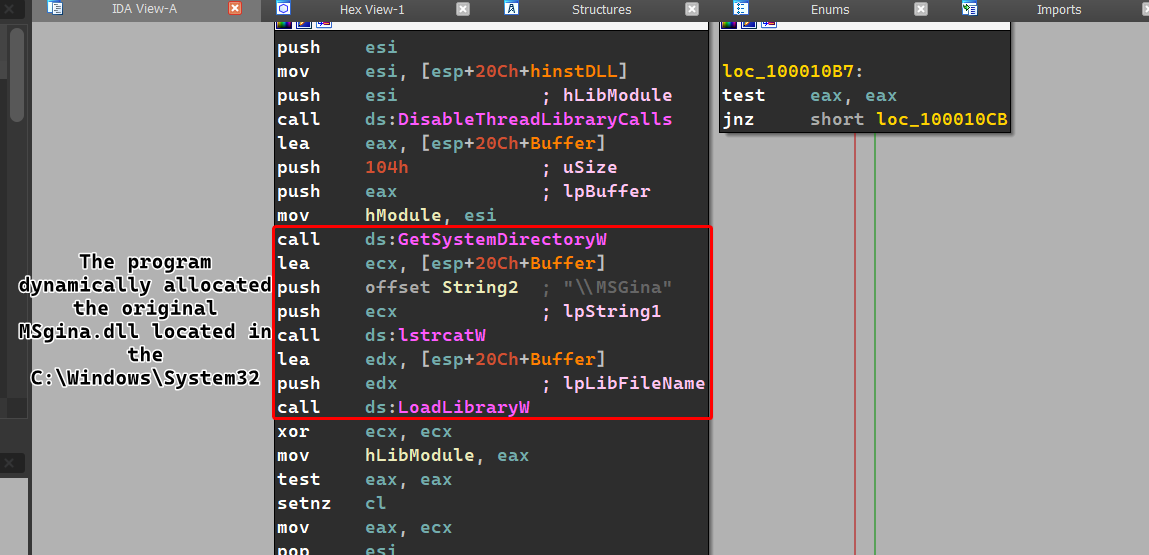1149x555 pixels.
Task: Click the IDA View-A tab icon
Action: (55, 9)
